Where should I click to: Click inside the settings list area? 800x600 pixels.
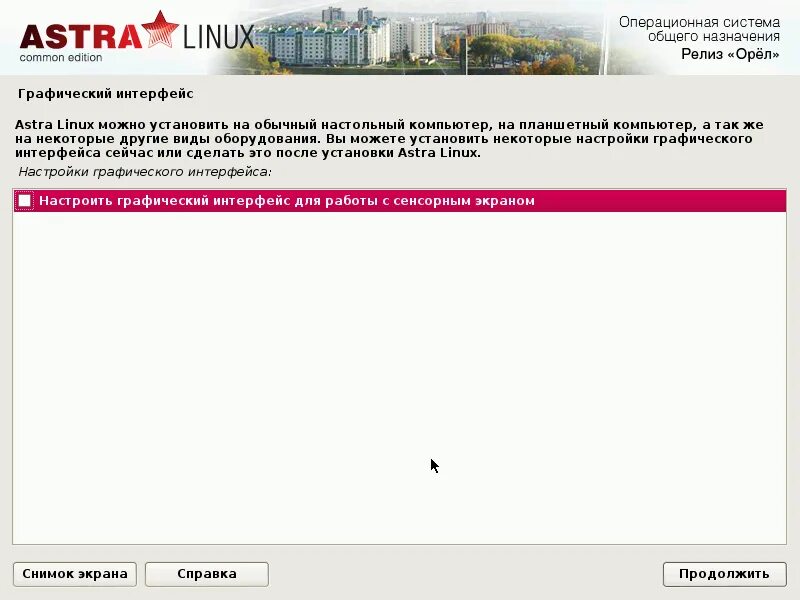pyautogui.click(x=400, y=370)
